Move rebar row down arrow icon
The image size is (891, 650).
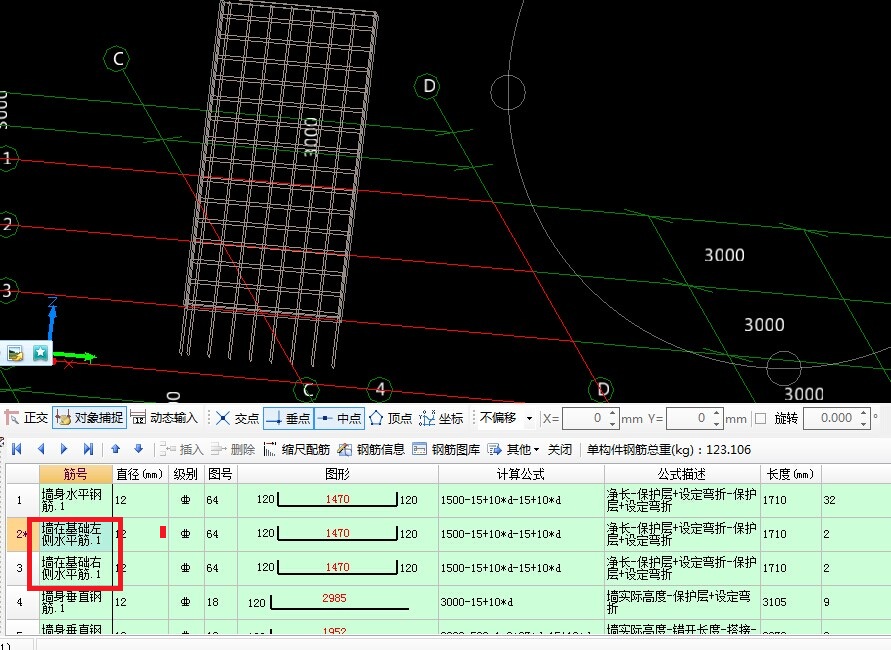[x=139, y=449]
